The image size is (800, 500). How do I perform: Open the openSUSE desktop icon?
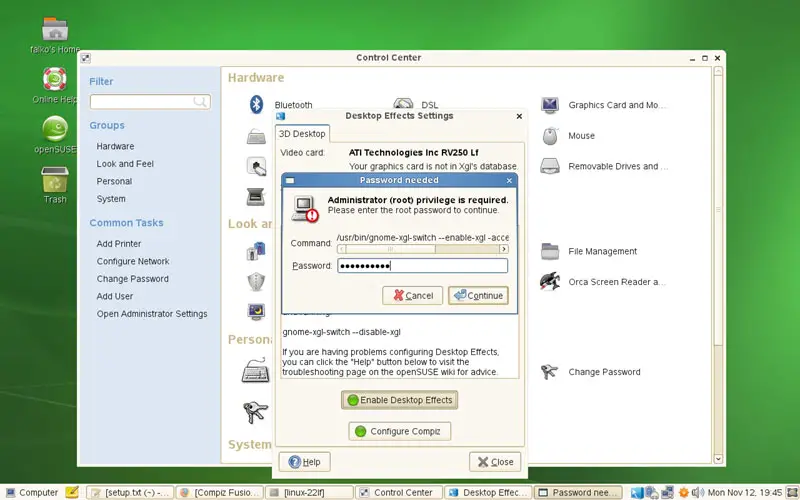(x=55, y=129)
